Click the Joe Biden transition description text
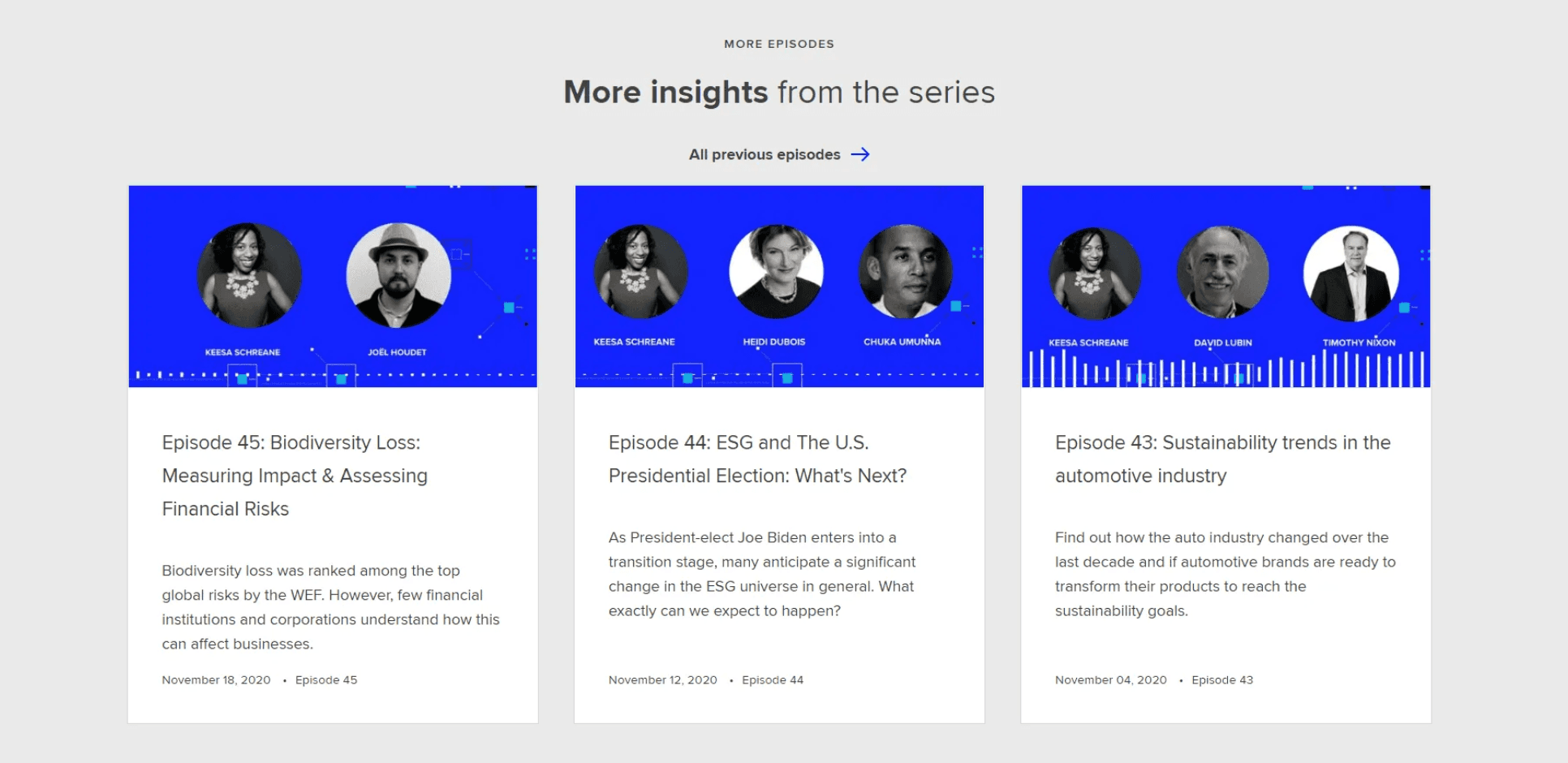 point(761,574)
